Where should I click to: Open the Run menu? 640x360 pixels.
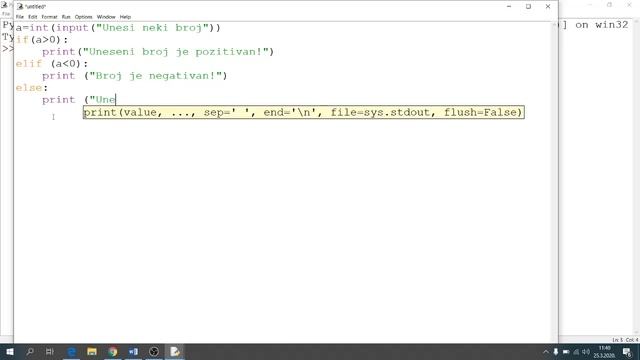point(66,17)
